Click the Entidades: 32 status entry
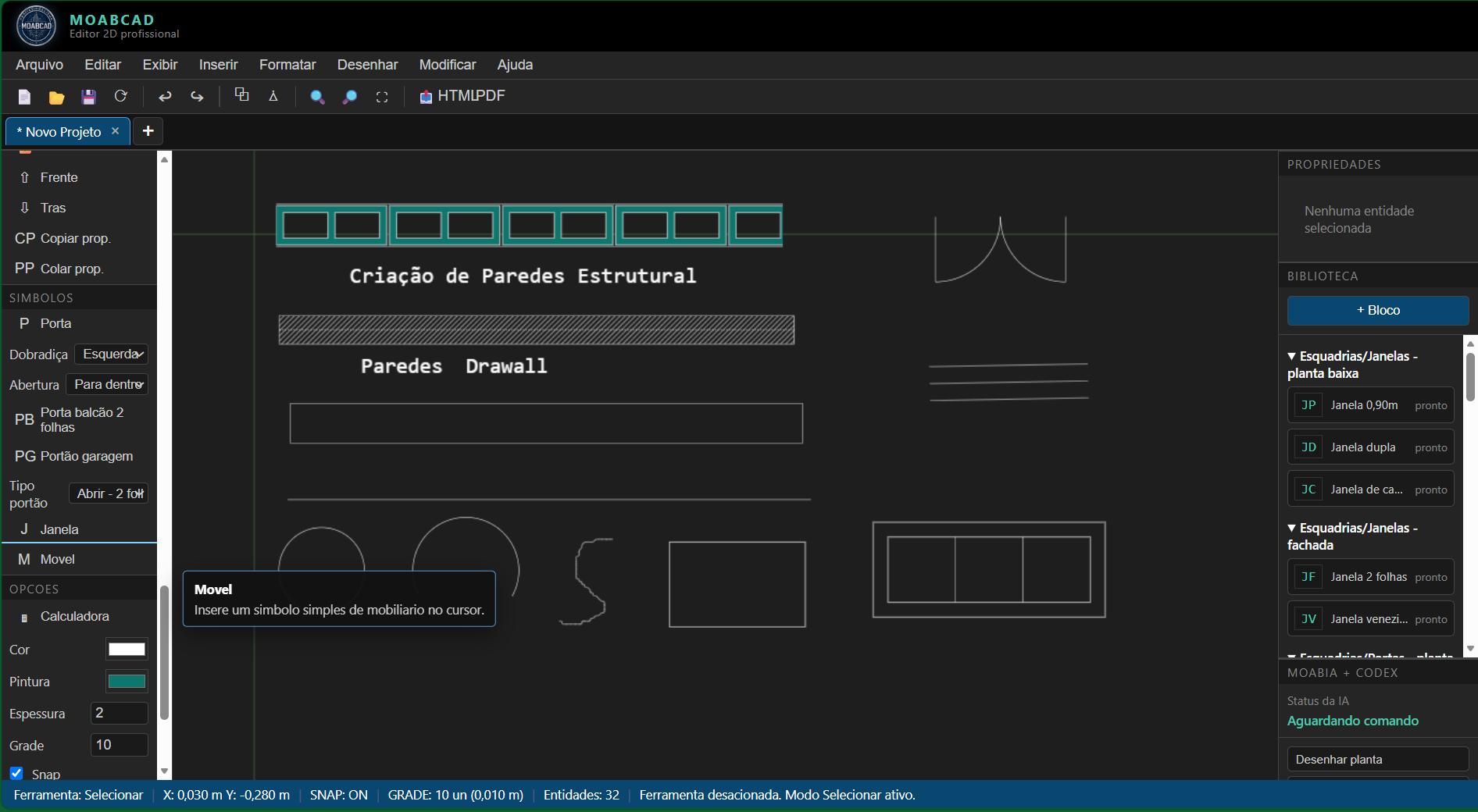The height and width of the screenshot is (812, 1478). pyautogui.click(x=581, y=795)
